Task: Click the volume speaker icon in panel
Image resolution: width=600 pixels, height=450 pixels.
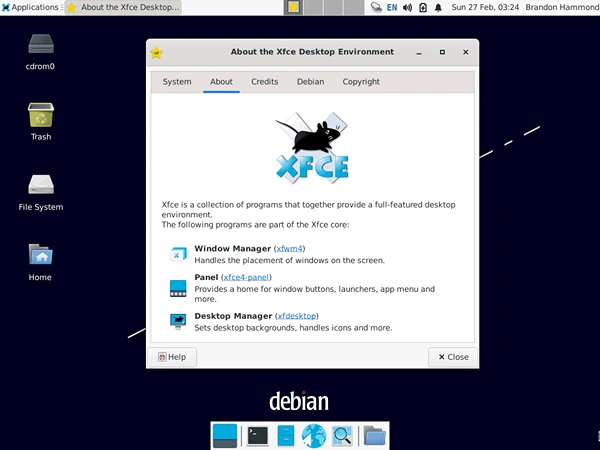Action: click(407, 7)
